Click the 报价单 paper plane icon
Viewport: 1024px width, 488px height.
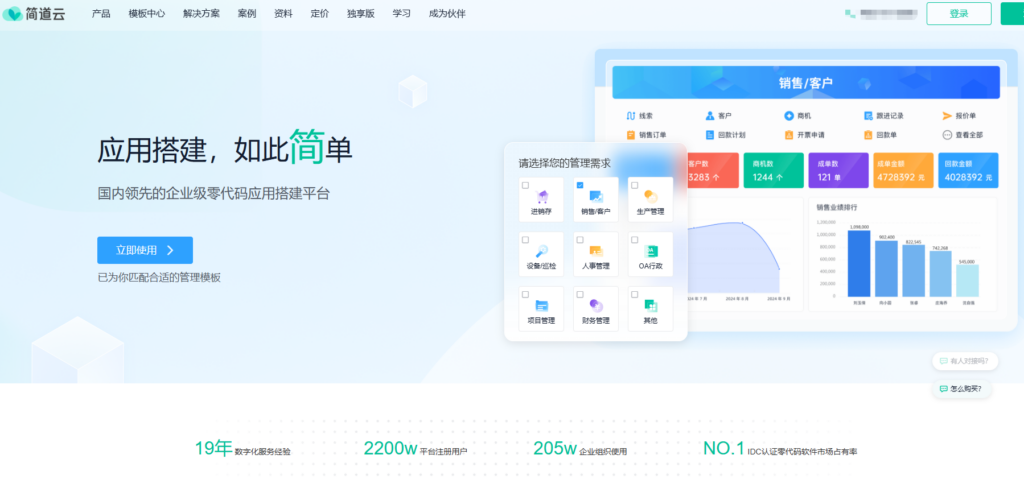[x=947, y=116]
